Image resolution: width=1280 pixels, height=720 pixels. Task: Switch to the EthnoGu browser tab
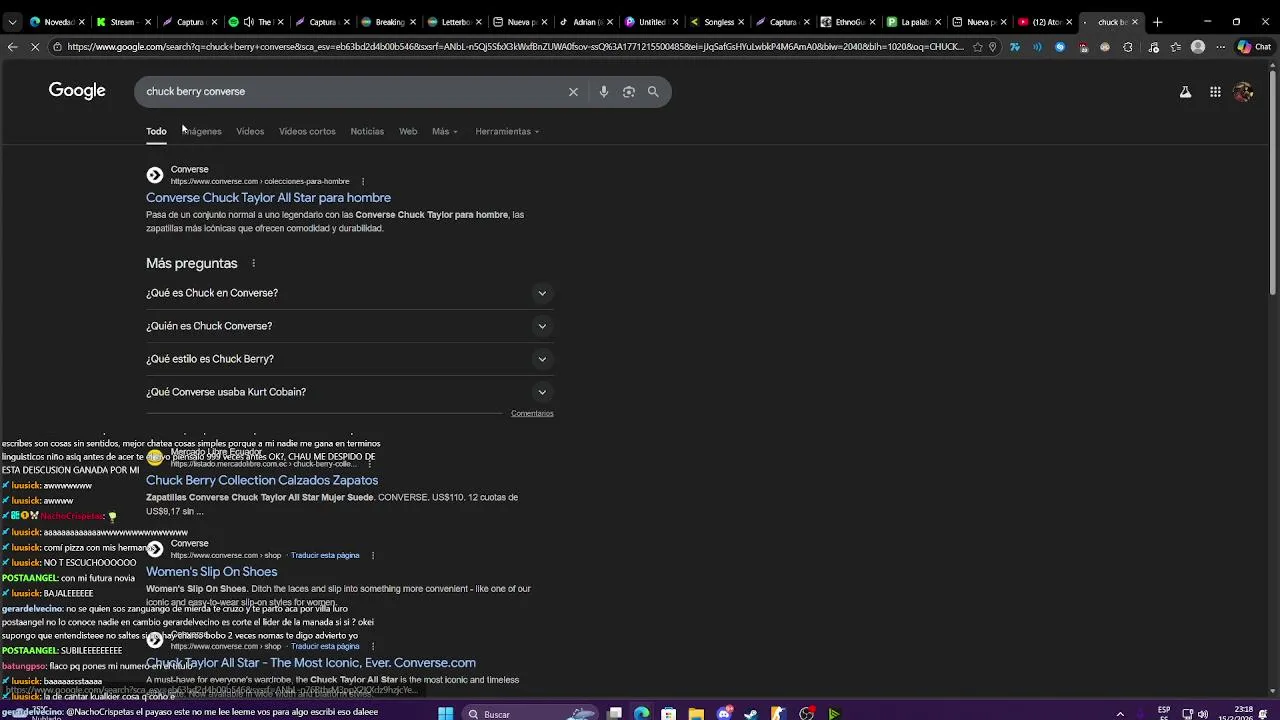[849, 22]
